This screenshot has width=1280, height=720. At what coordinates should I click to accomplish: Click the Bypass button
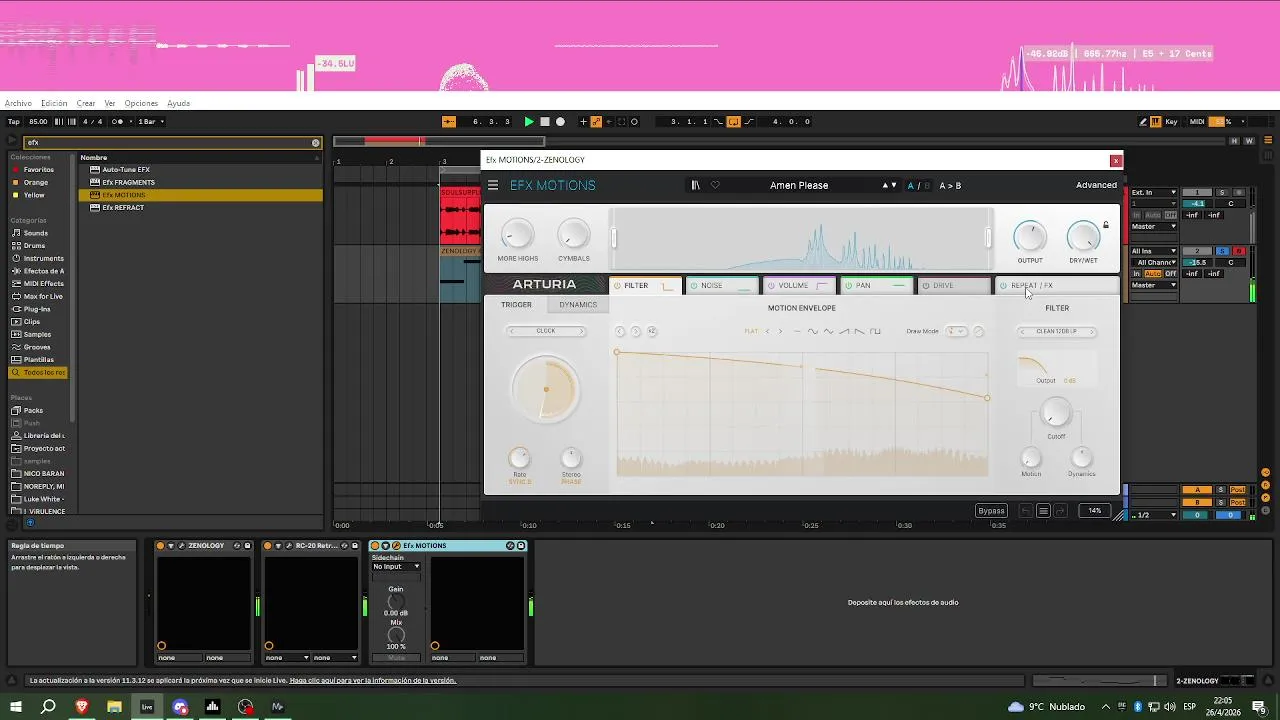991,511
